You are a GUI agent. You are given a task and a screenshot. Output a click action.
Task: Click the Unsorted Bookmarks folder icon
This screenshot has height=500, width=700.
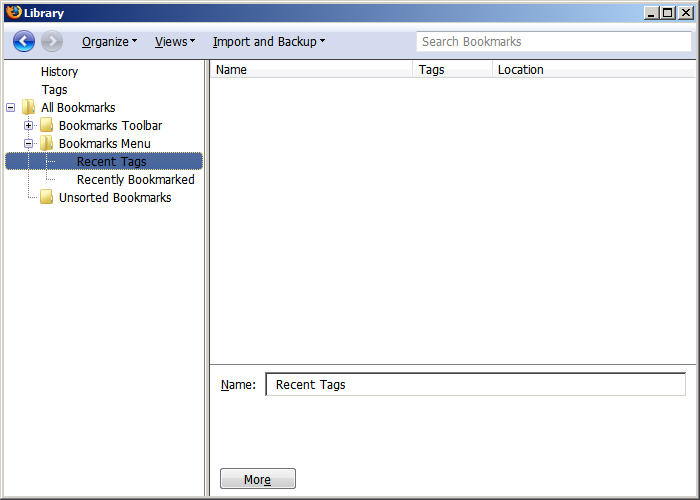(46, 197)
